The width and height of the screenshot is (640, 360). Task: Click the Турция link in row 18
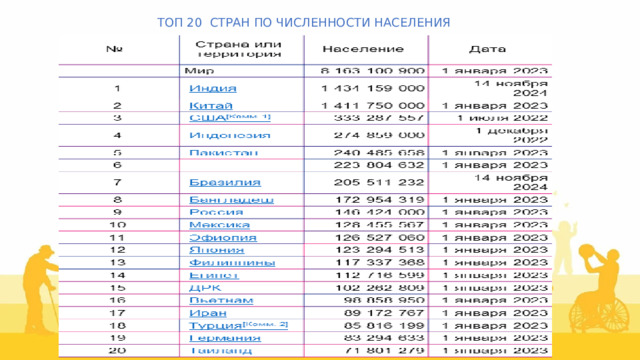[216, 326]
